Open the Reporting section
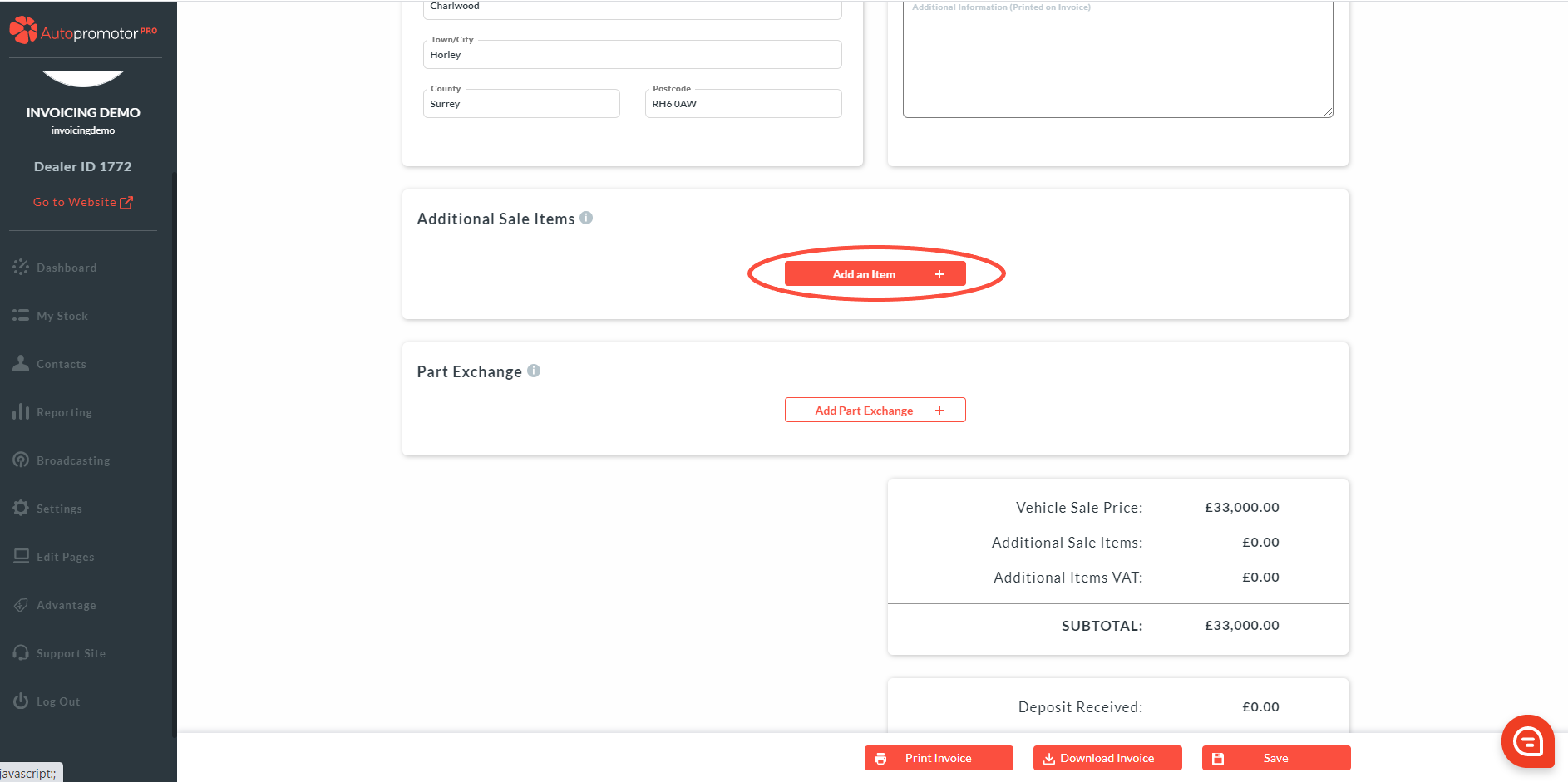Viewport: 1568px width, 782px height. pyautogui.click(x=64, y=412)
